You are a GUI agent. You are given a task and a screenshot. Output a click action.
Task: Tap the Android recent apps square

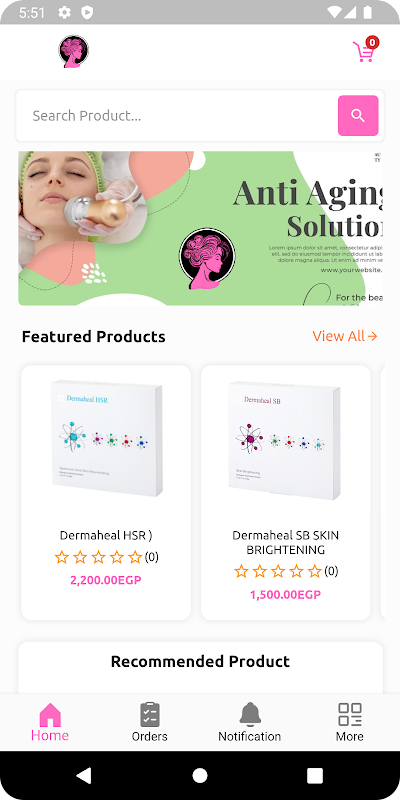(x=315, y=776)
